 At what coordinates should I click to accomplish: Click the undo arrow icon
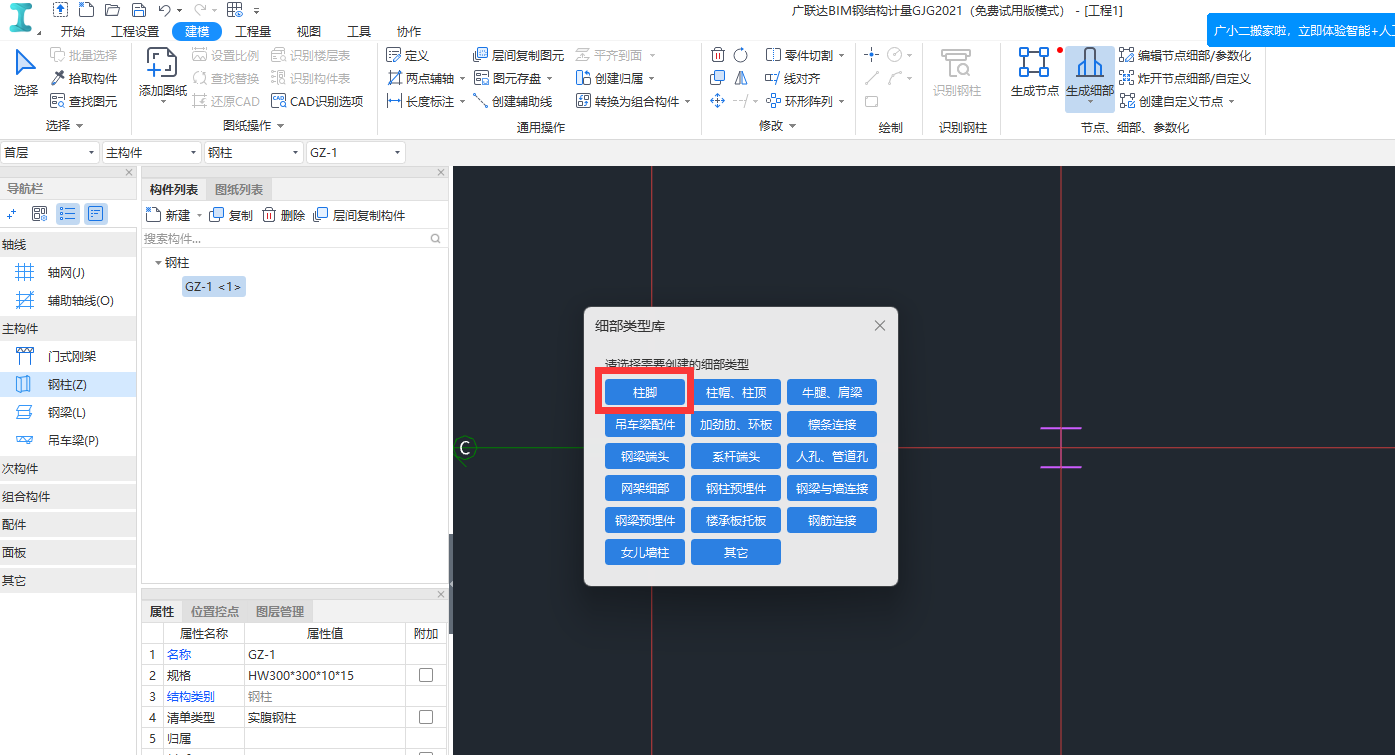(165, 10)
